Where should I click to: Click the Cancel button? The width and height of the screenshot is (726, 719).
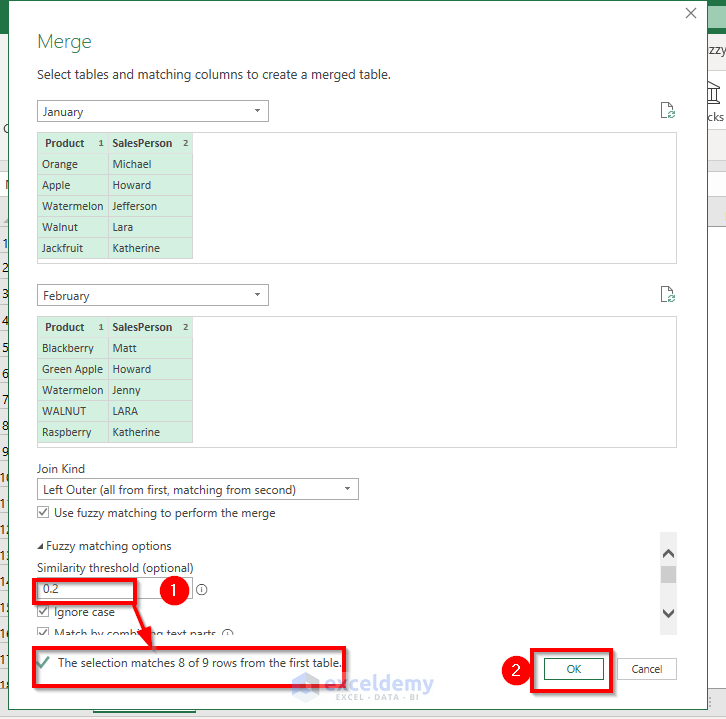pyautogui.click(x=646, y=669)
